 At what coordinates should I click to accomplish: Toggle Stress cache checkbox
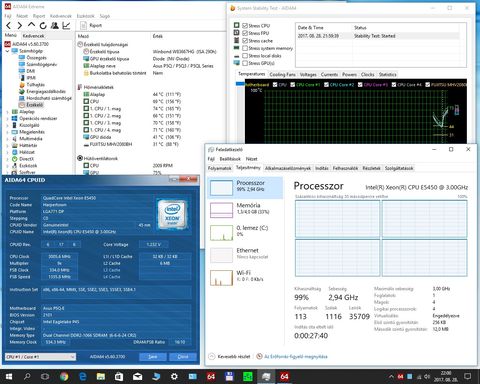coord(245,41)
